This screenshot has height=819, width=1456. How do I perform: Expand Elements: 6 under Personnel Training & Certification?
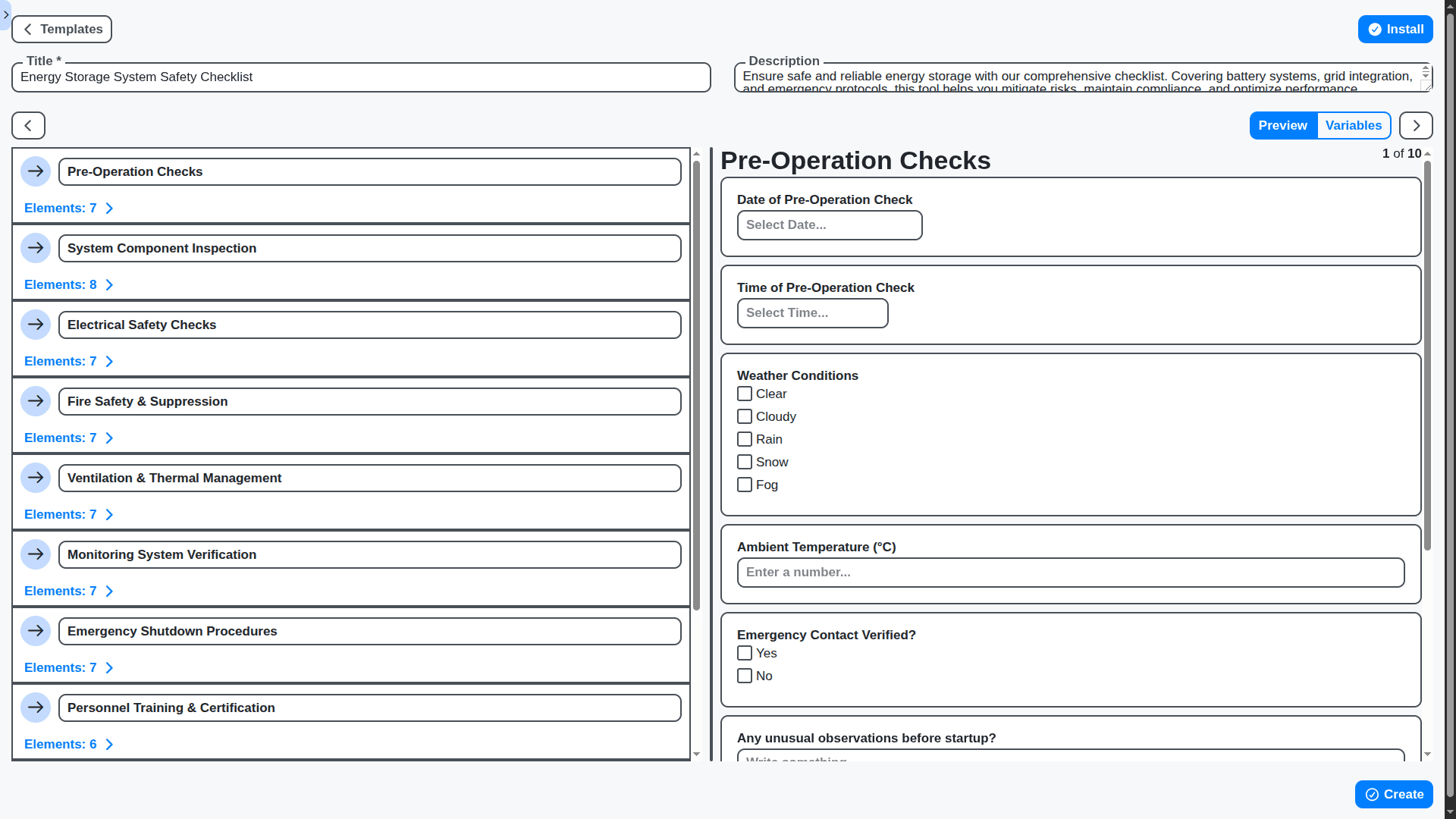68,744
